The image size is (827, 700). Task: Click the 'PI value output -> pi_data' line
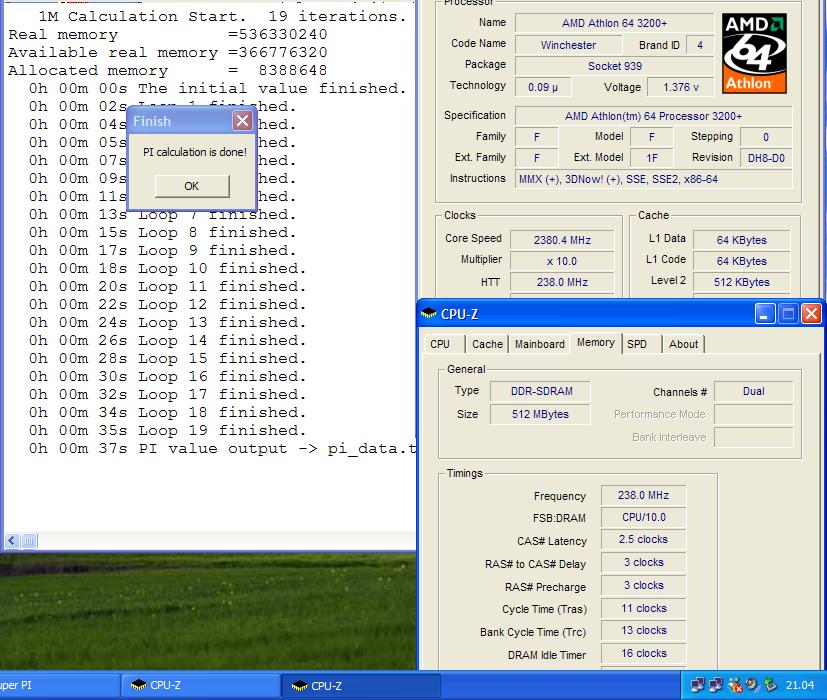[x=222, y=449]
